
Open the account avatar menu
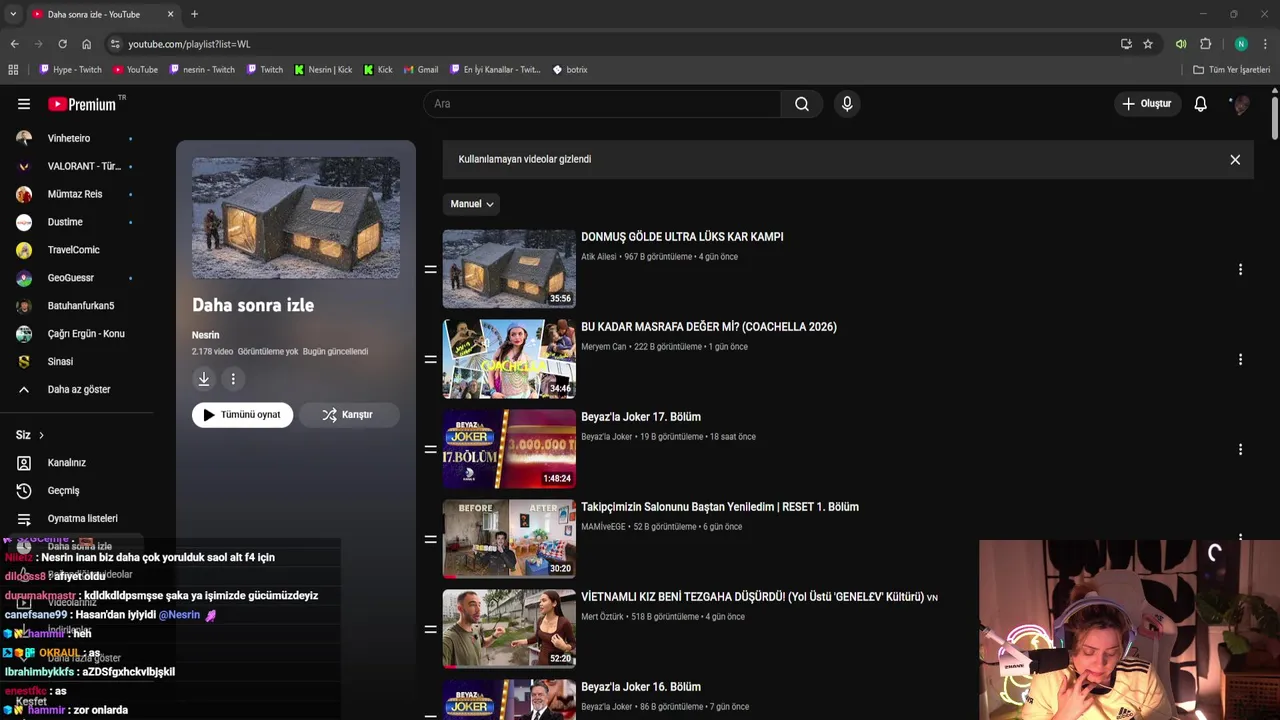pos(1240,104)
